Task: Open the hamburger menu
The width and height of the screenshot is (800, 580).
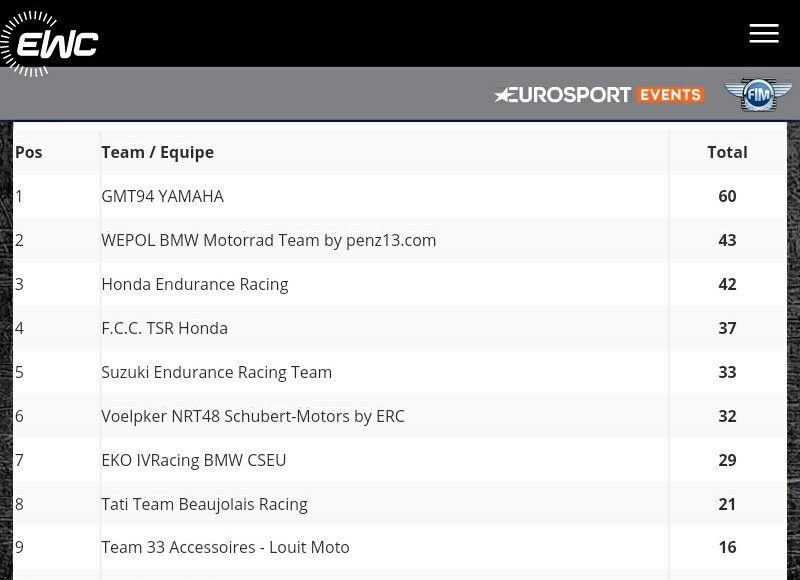Action: 763,33
